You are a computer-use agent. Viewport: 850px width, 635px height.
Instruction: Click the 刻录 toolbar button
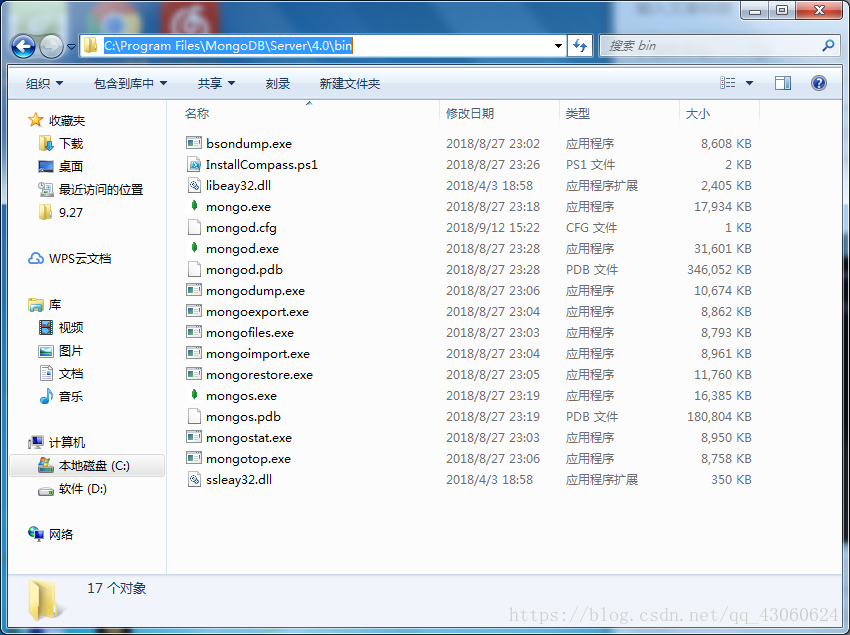(x=278, y=84)
